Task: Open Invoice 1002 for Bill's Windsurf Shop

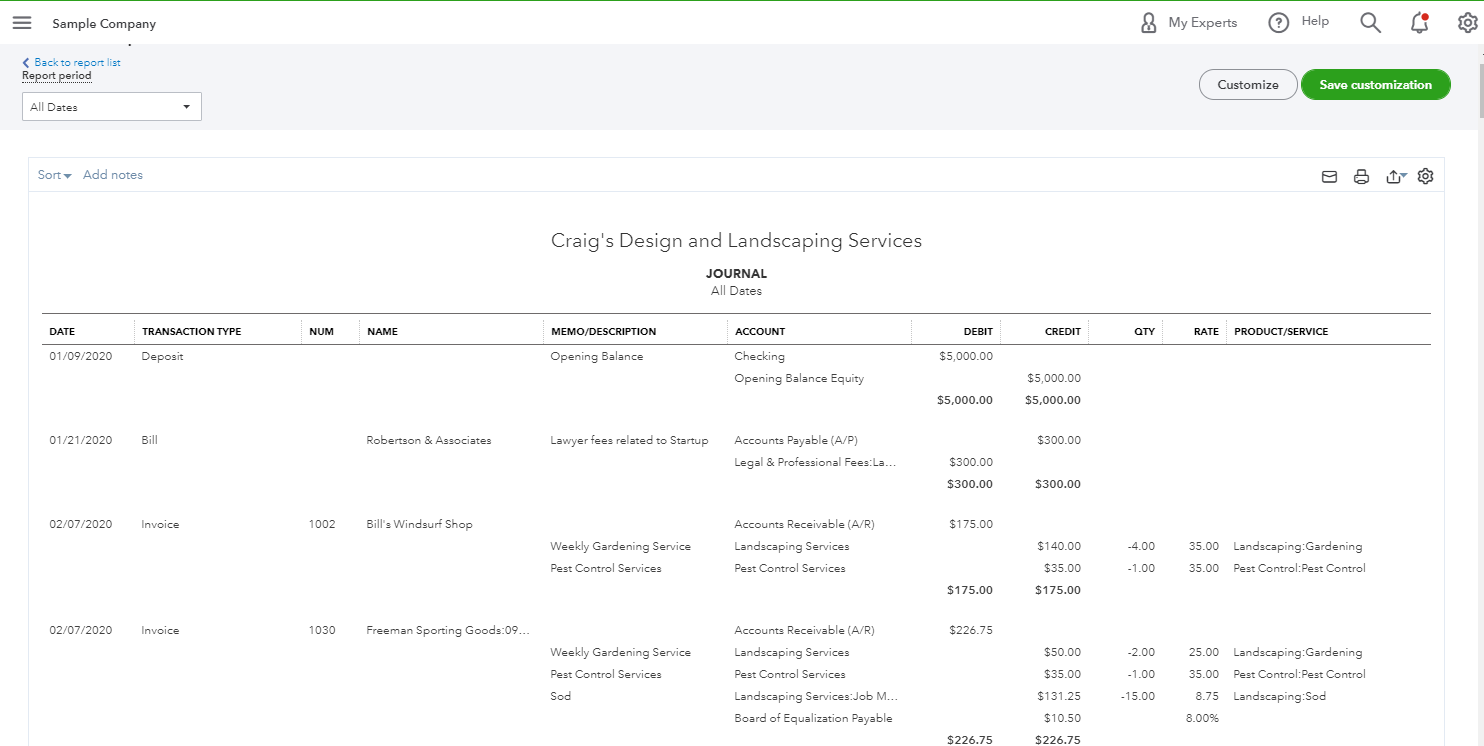Action: [160, 523]
